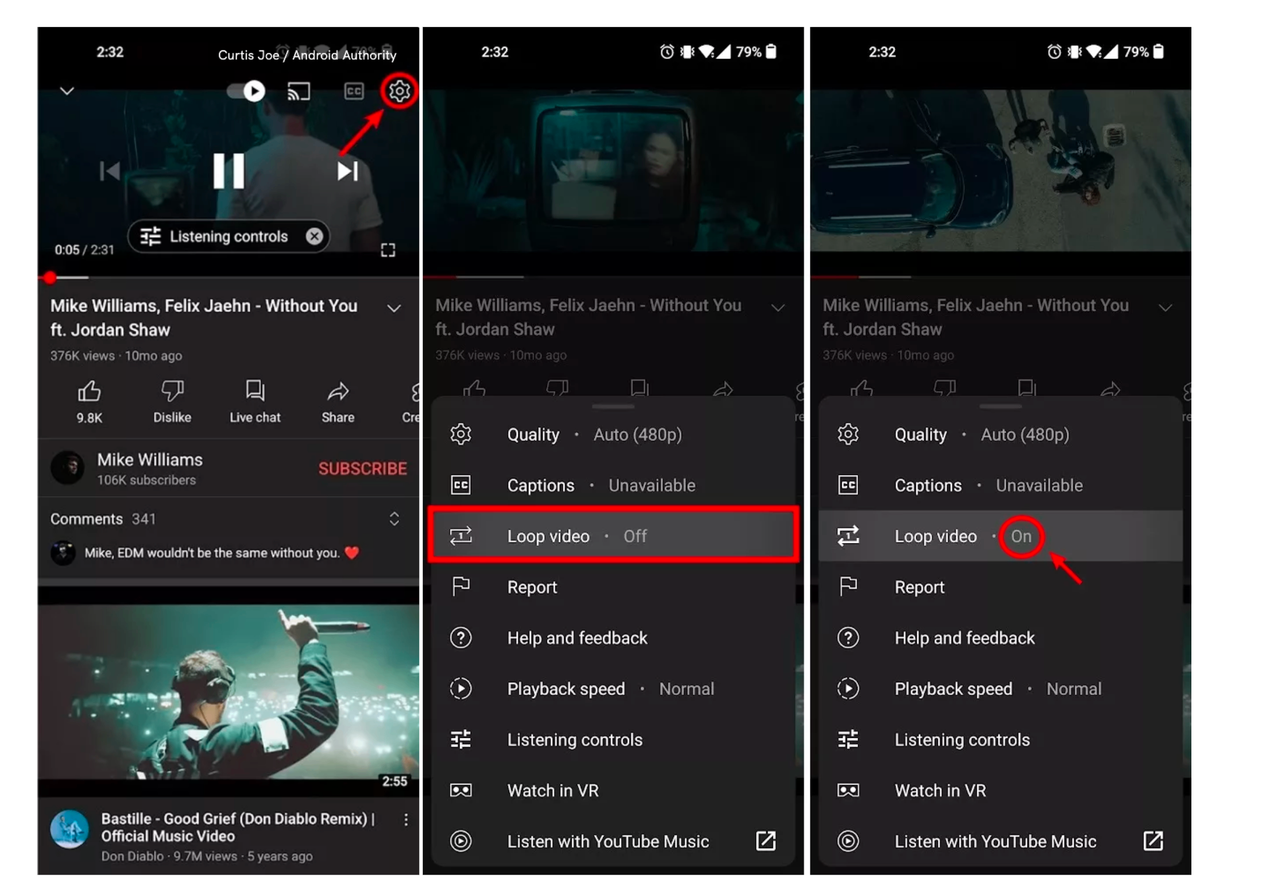Viewport: 1280px width, 886px height.
Task: Click the Help and feedback question mark icon
Action: click(460, 638)
